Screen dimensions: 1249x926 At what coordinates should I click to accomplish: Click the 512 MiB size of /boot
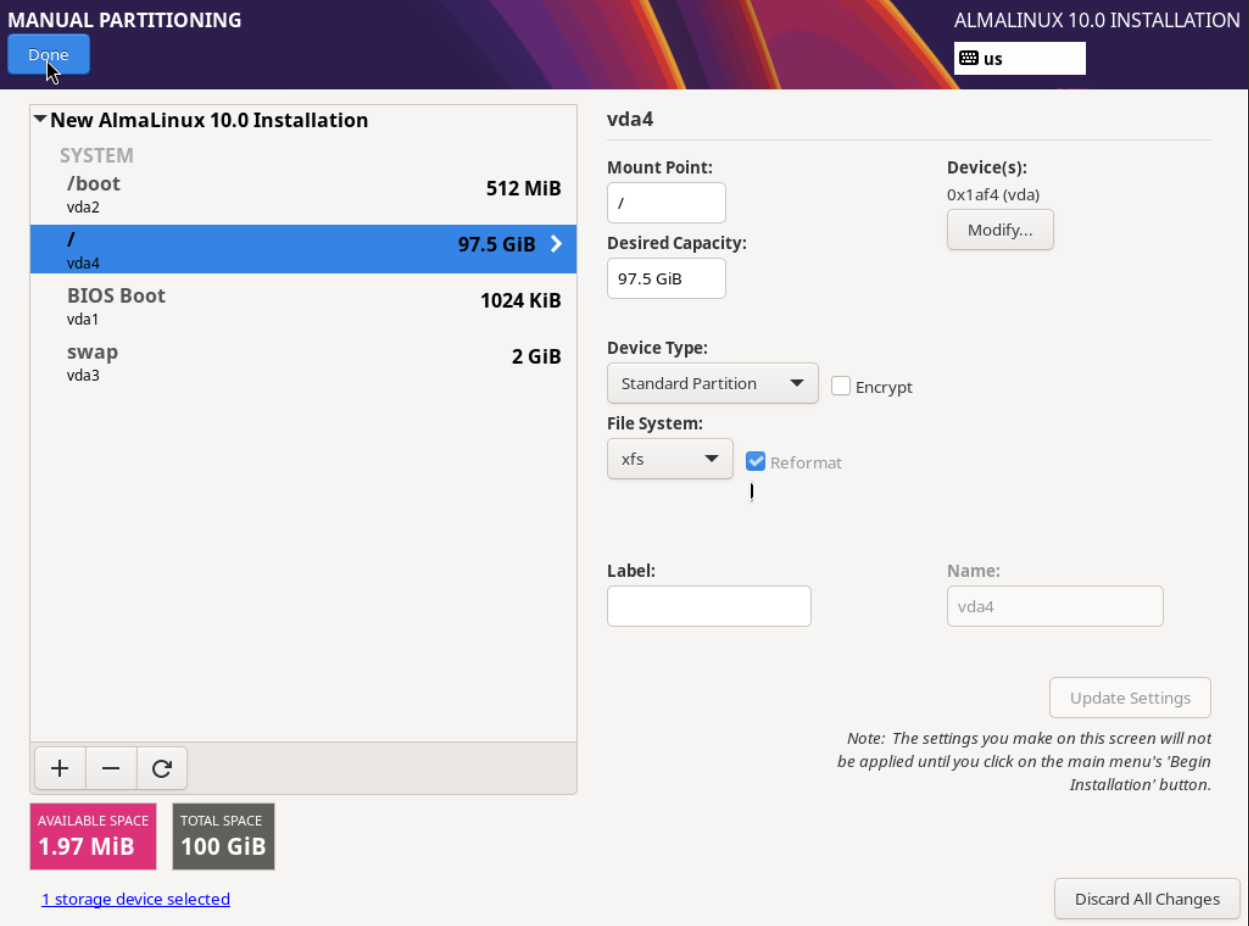(523, 188)
